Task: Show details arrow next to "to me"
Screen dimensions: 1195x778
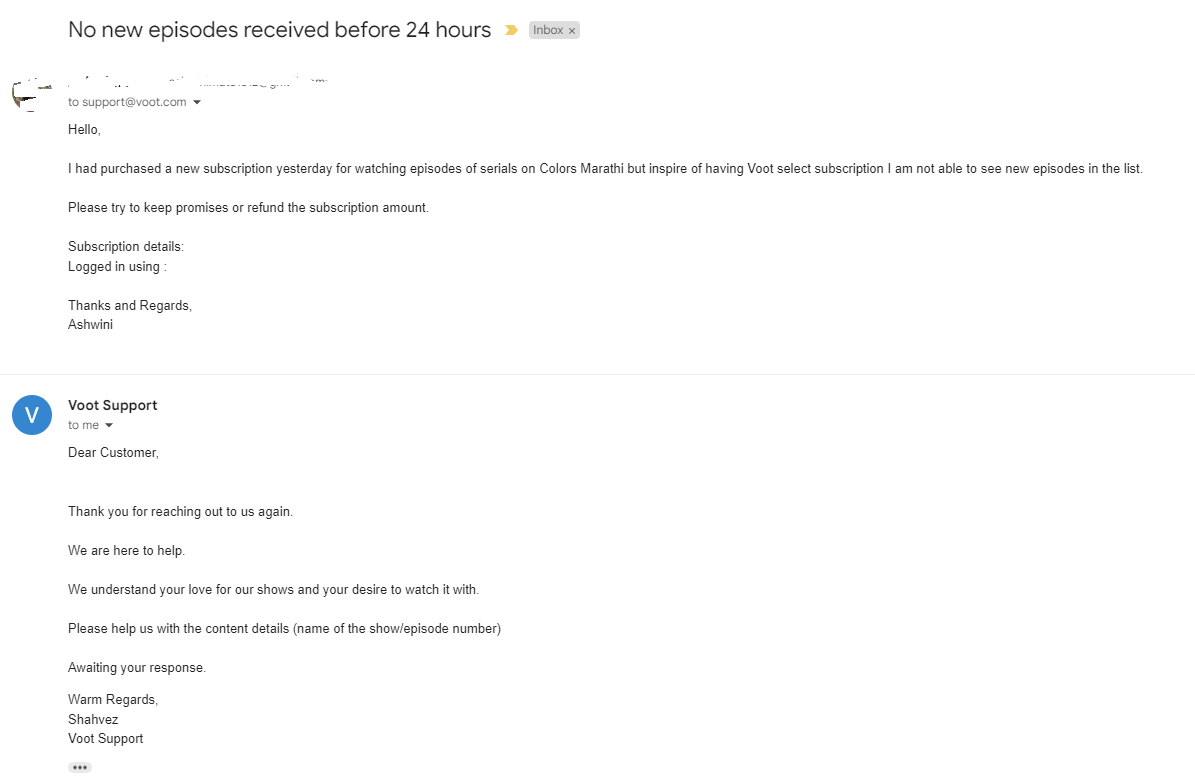Action: tap(109, 425)
